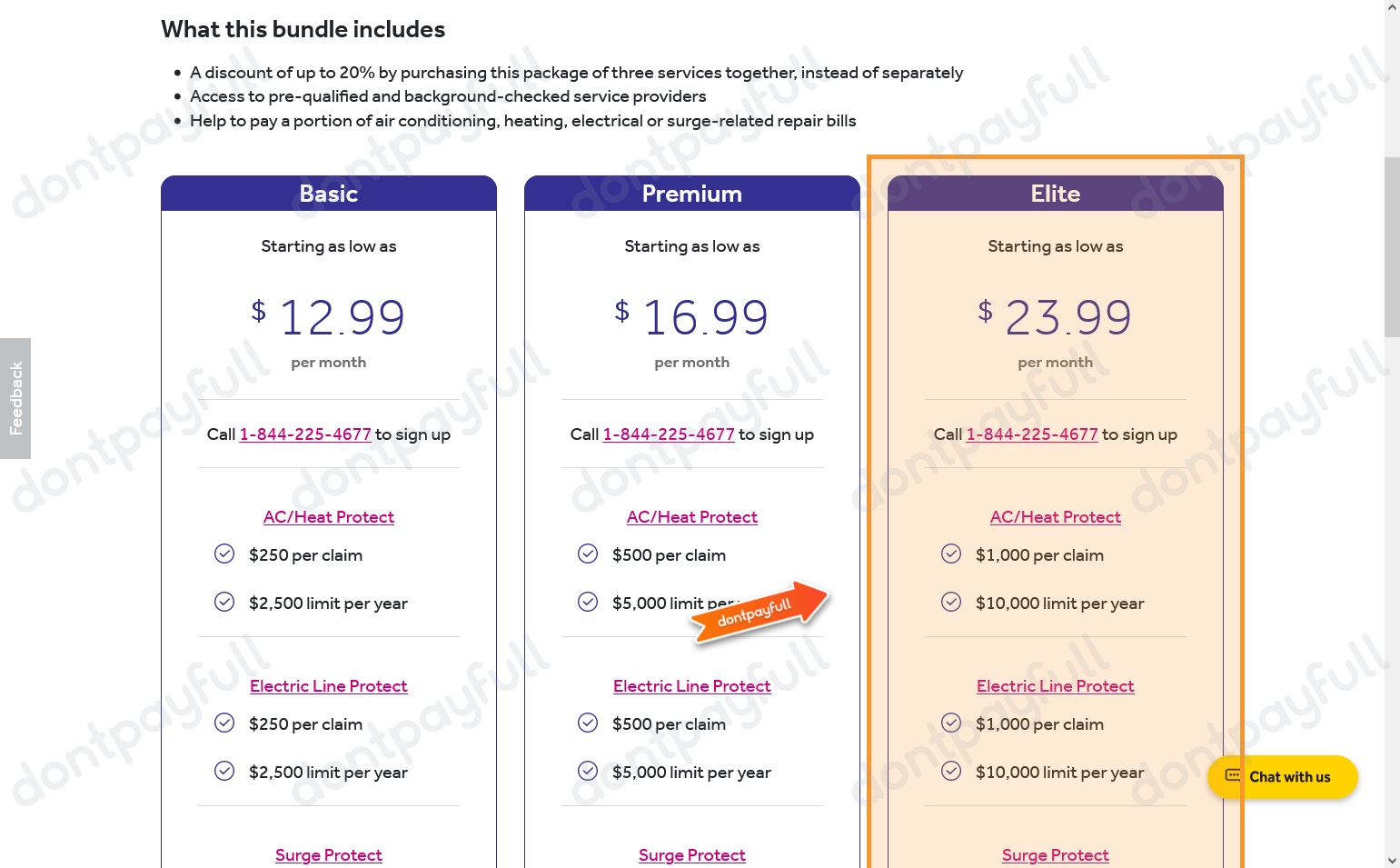Click Electric Line Protect under Basic
The height and width of the screenshot is (868, 1400).
(x=328, y=685)
